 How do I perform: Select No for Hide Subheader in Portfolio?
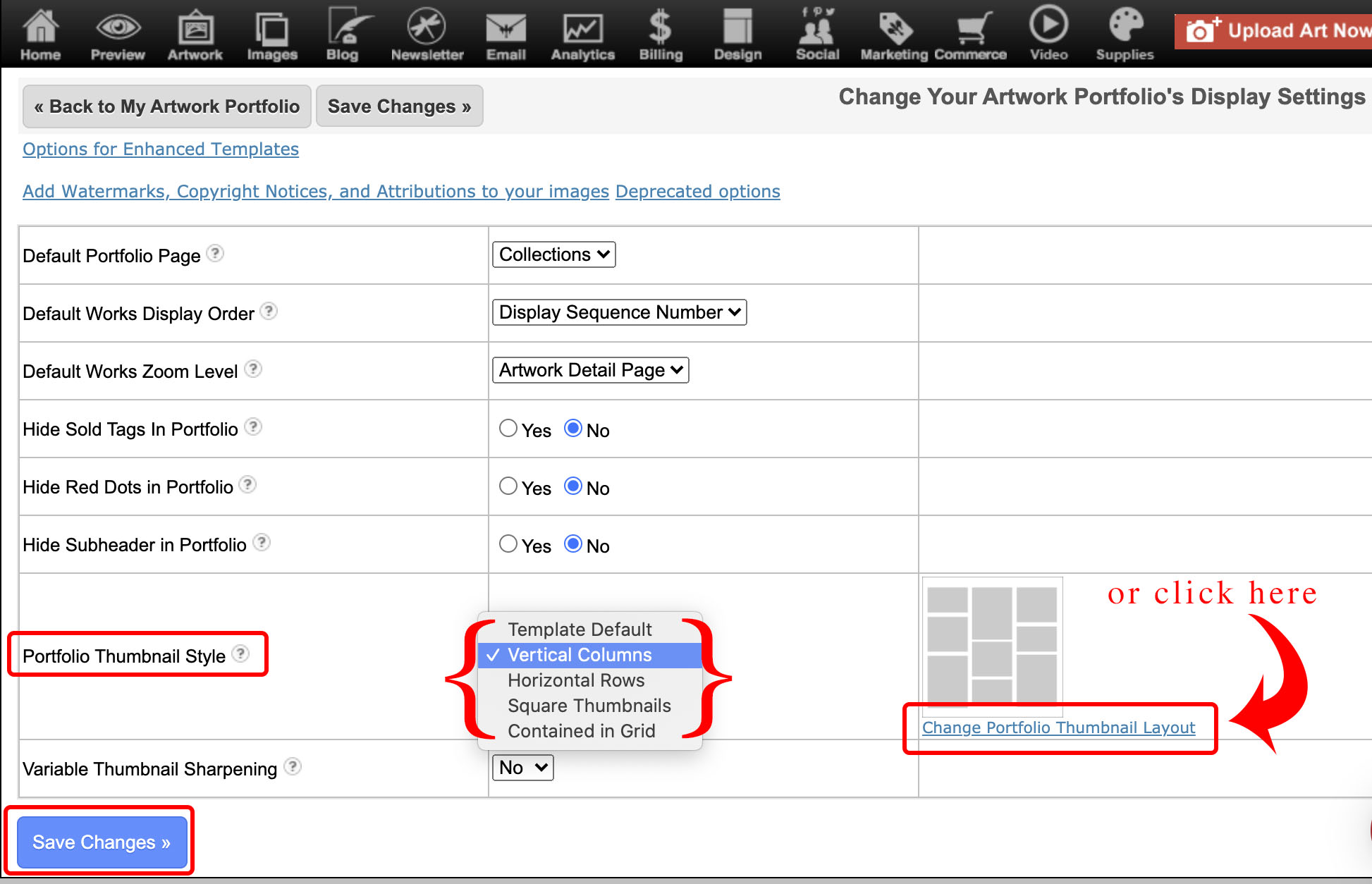573,544
